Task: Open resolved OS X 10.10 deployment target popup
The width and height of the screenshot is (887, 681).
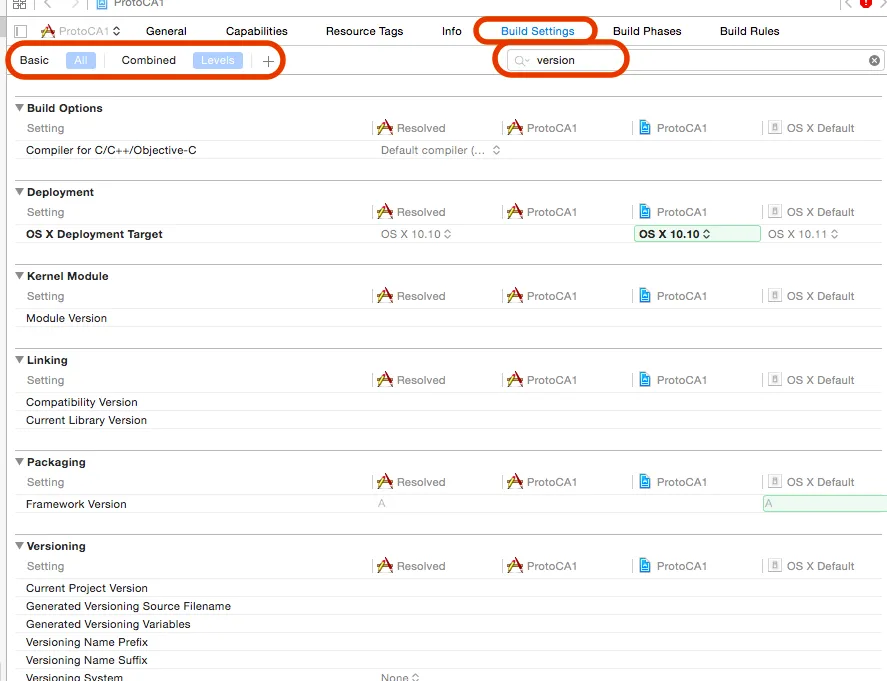Action: pyautogui.click(x=416, y=234)
